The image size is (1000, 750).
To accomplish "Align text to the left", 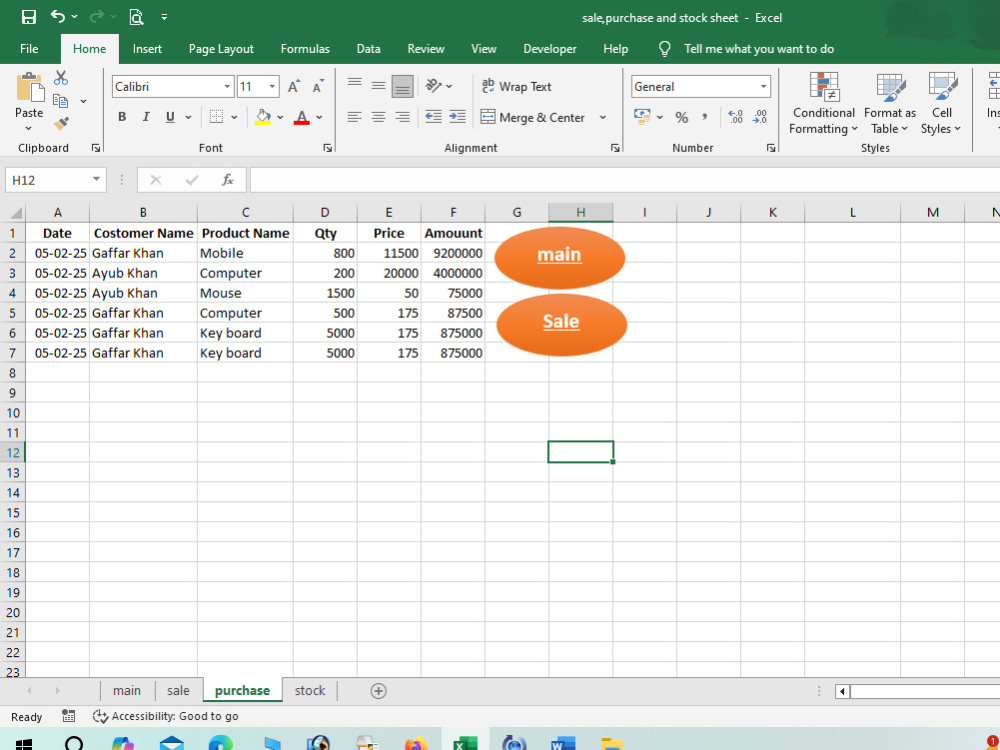I will 355,117.
